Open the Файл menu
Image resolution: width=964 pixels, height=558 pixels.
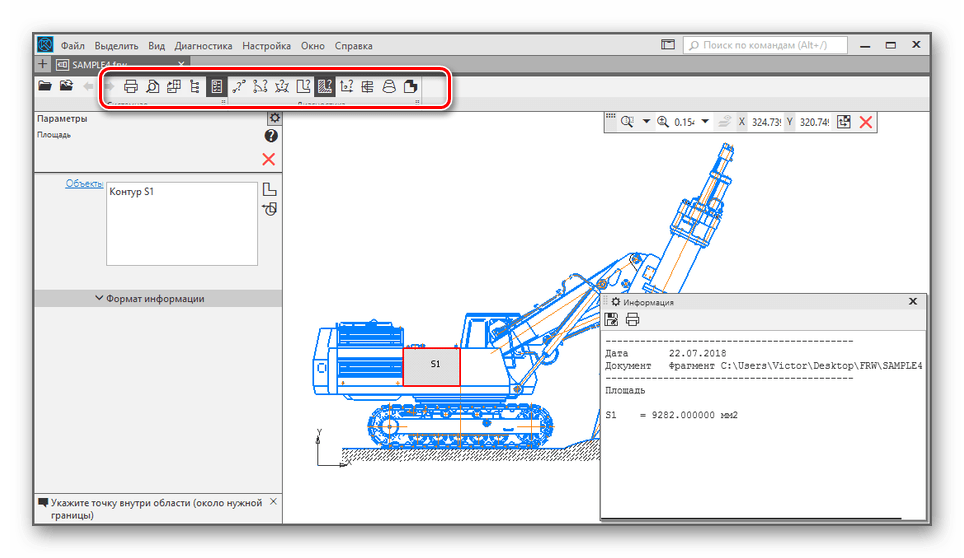click(72, 45)
